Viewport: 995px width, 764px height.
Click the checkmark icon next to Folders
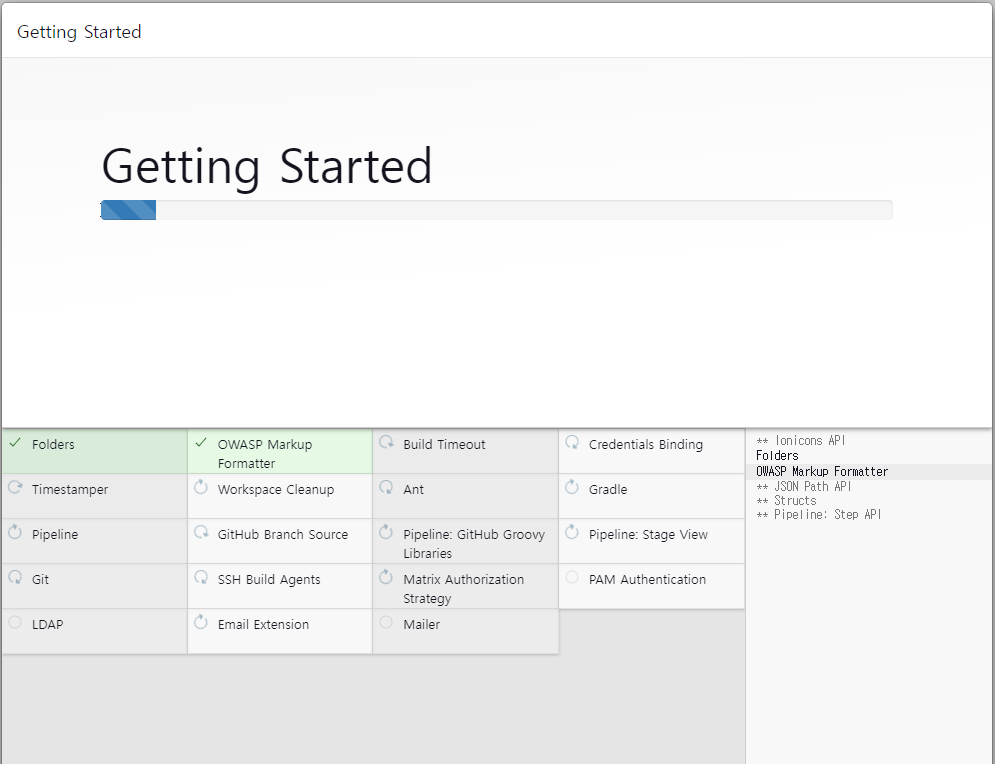coord(15,442)
